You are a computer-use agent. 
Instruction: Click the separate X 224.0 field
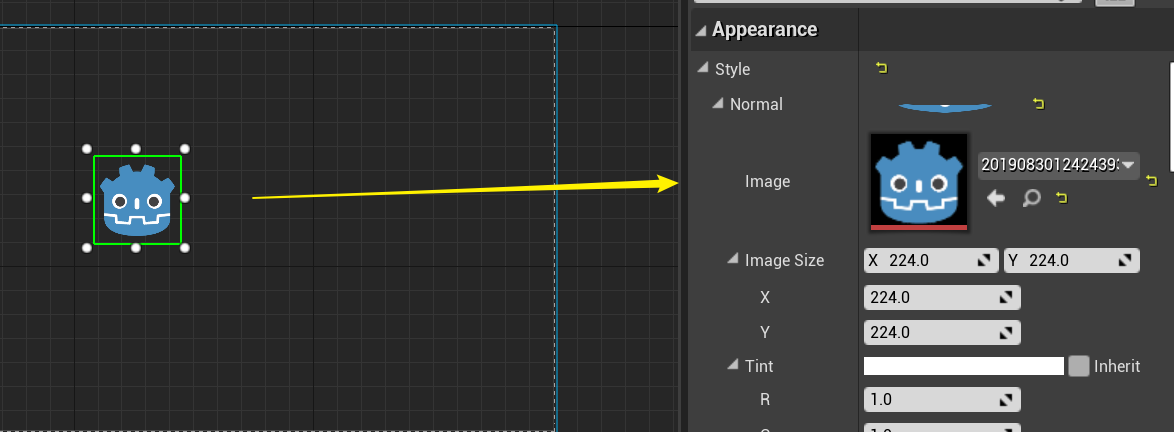(x=942, y=297)
